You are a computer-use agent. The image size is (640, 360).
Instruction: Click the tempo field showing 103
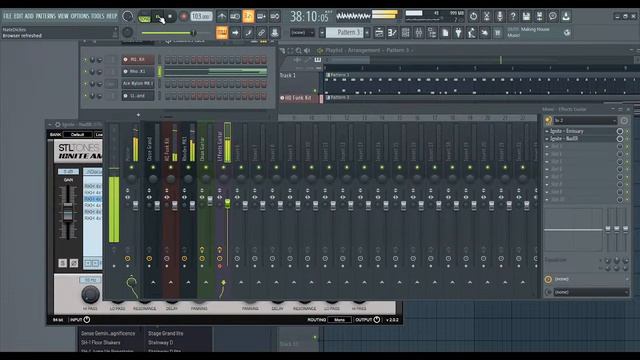tap(201, 16)
